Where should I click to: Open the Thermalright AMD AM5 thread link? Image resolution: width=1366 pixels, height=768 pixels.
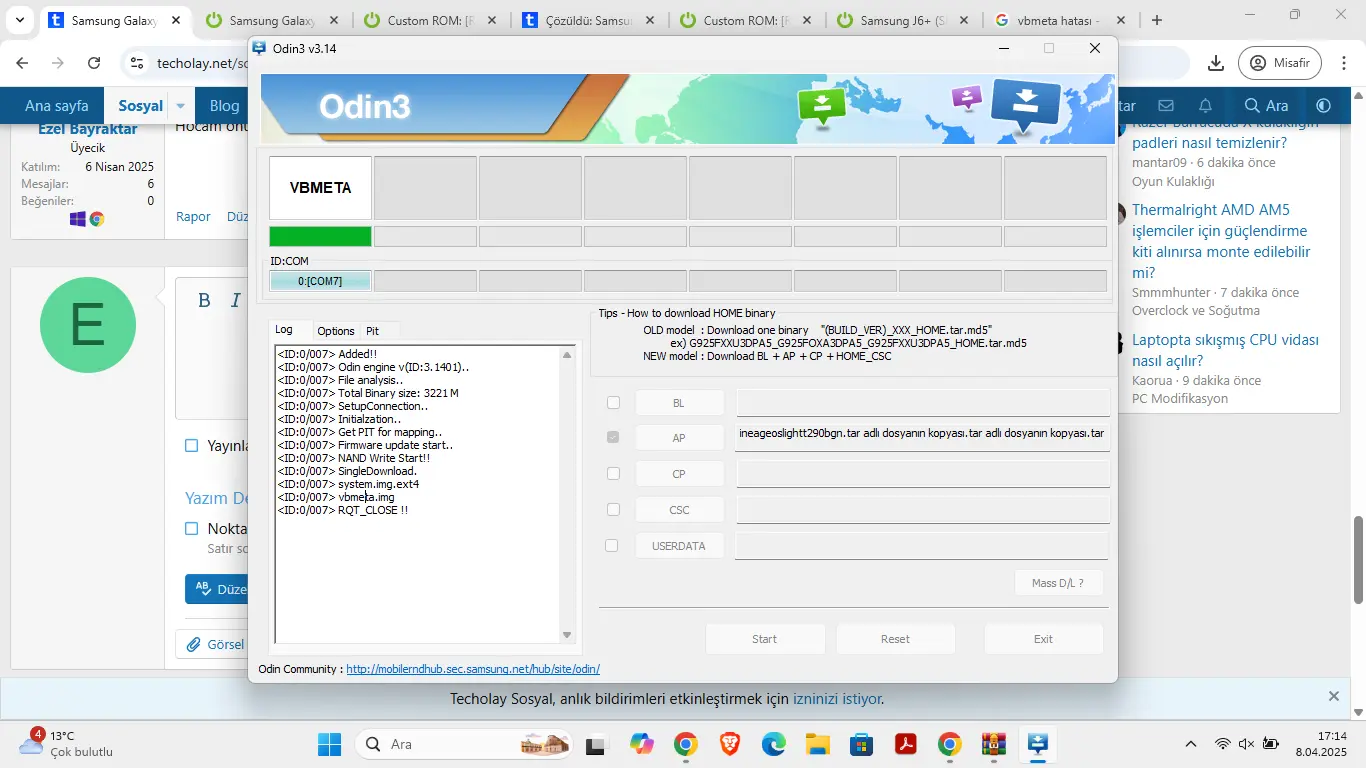(1221, 241)
